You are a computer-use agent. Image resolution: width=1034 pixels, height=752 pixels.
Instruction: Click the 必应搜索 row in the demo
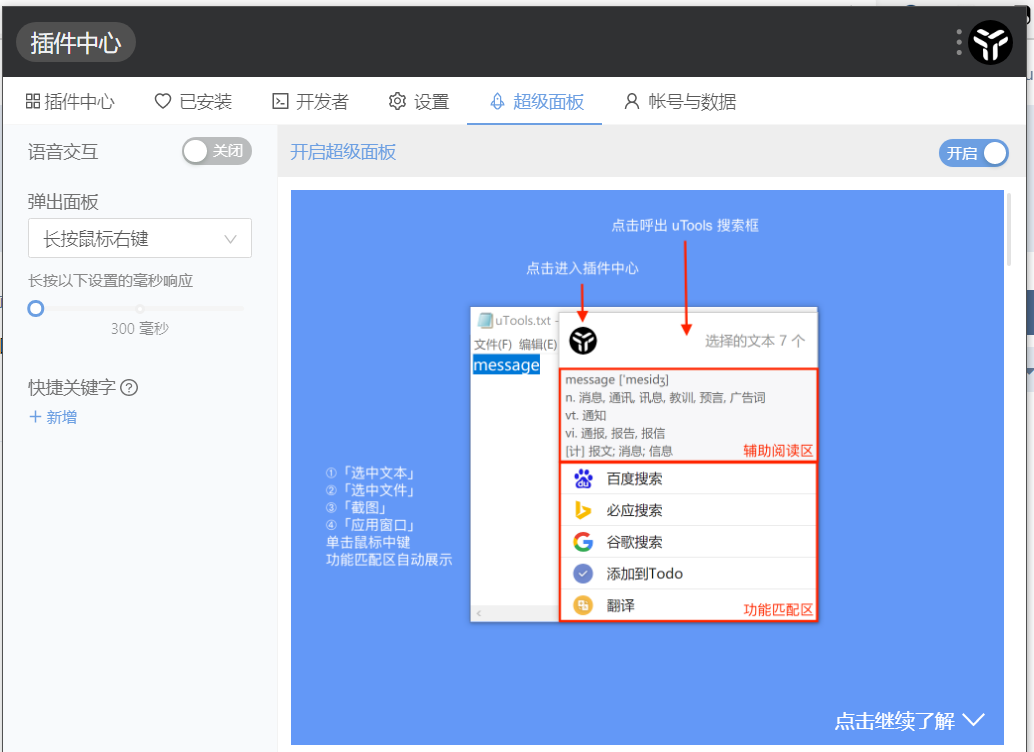(688, 510)
